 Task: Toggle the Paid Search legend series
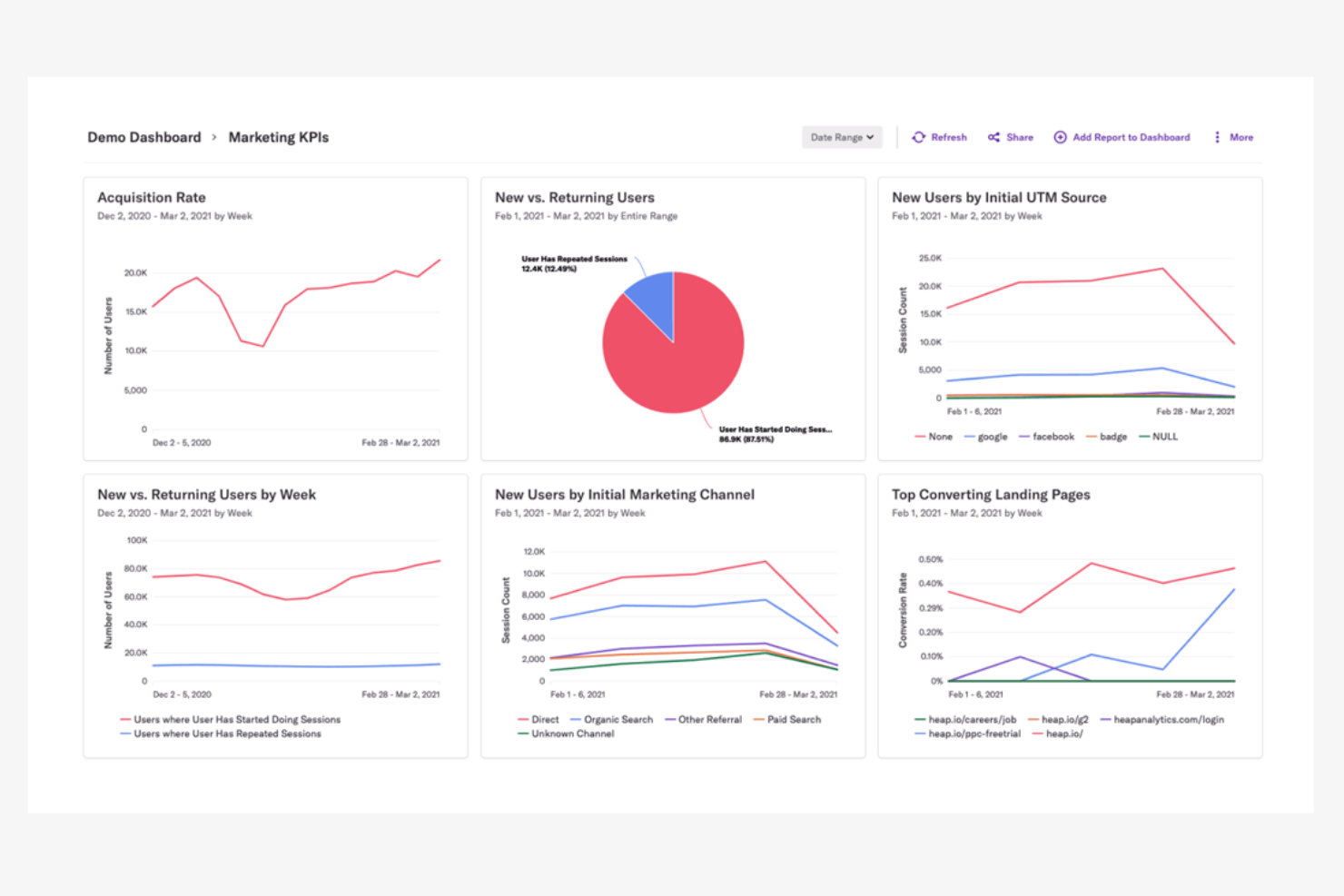point(787,719)
